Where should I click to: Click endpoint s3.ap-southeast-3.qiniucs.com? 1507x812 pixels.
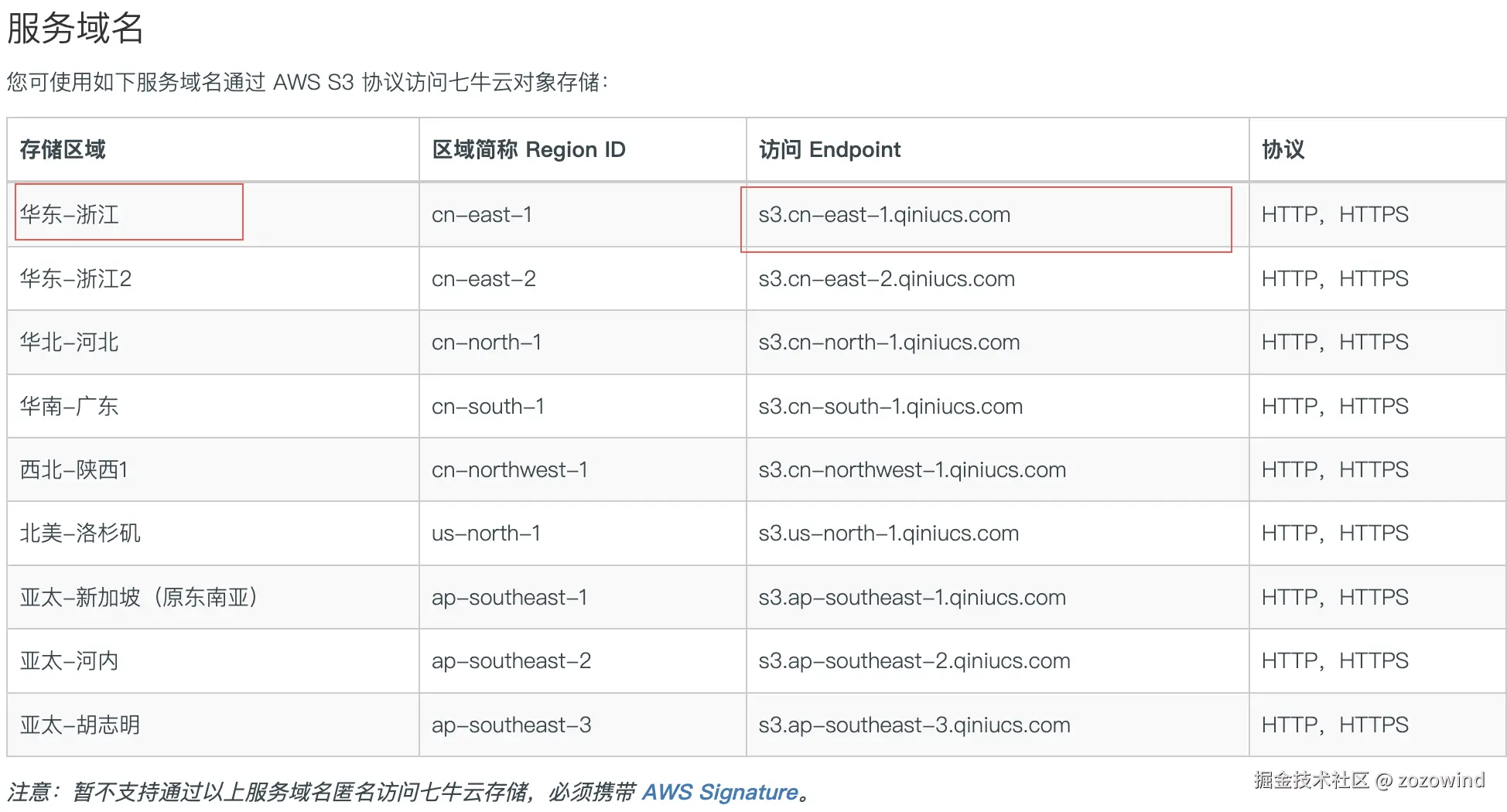(914, 725)
